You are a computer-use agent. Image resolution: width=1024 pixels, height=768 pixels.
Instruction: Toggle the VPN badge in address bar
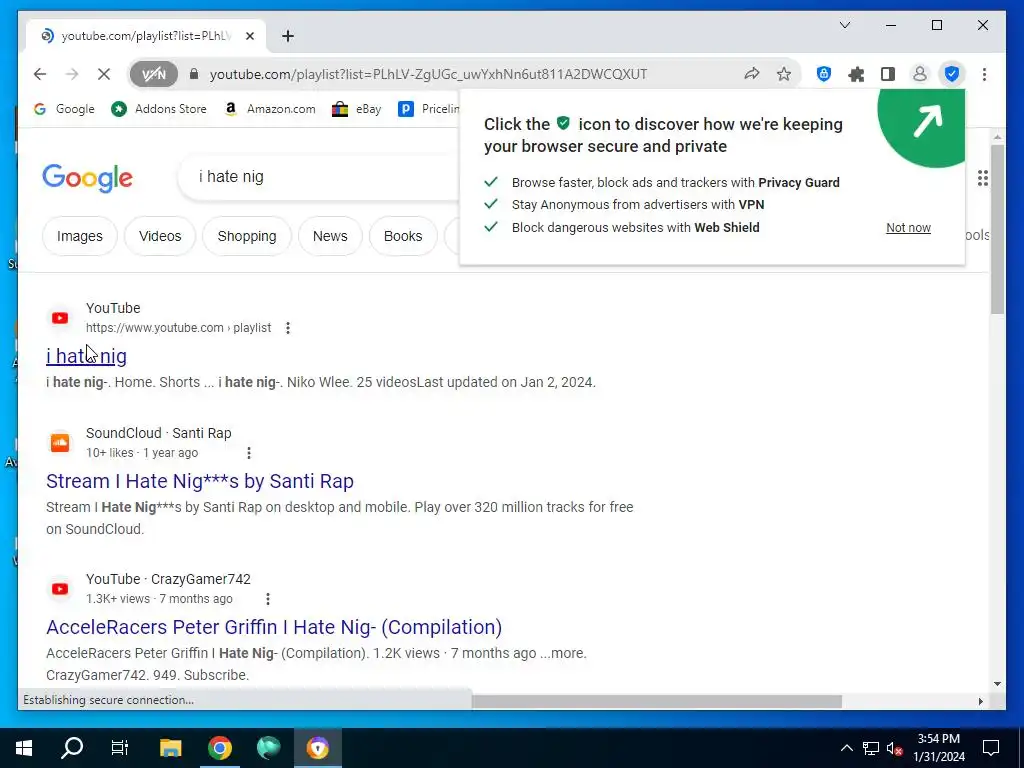153,74
